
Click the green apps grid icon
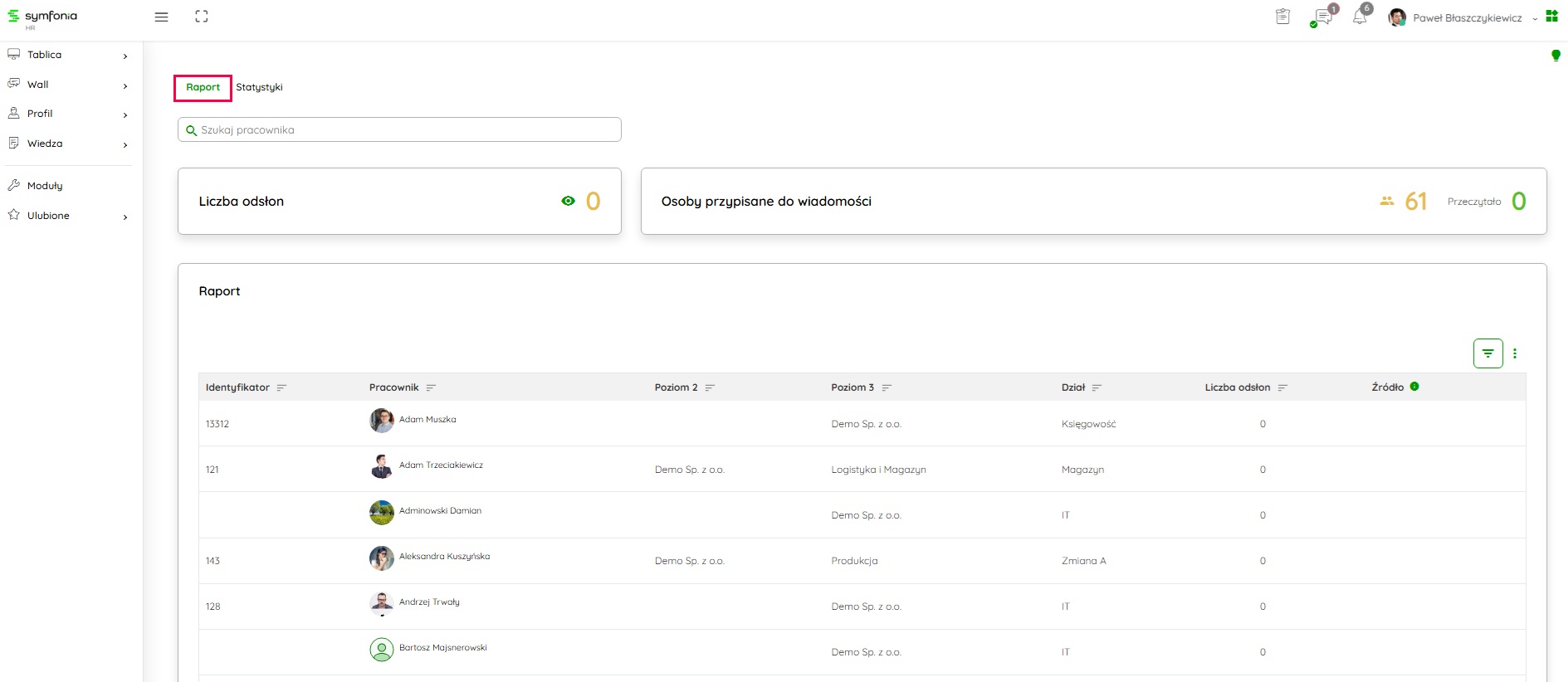coord(1551,17)
